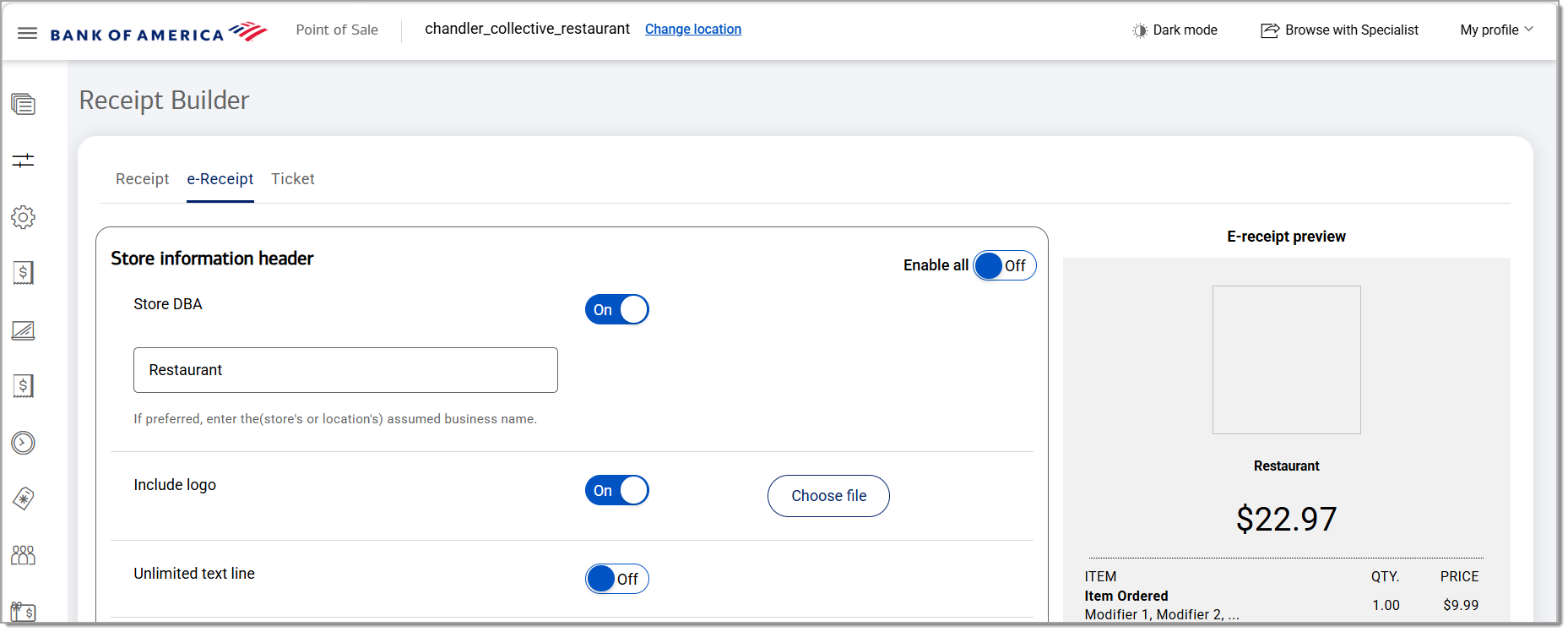Click the $22.97 total in preview
1568x632 pixels.
tap(1287, 519)
